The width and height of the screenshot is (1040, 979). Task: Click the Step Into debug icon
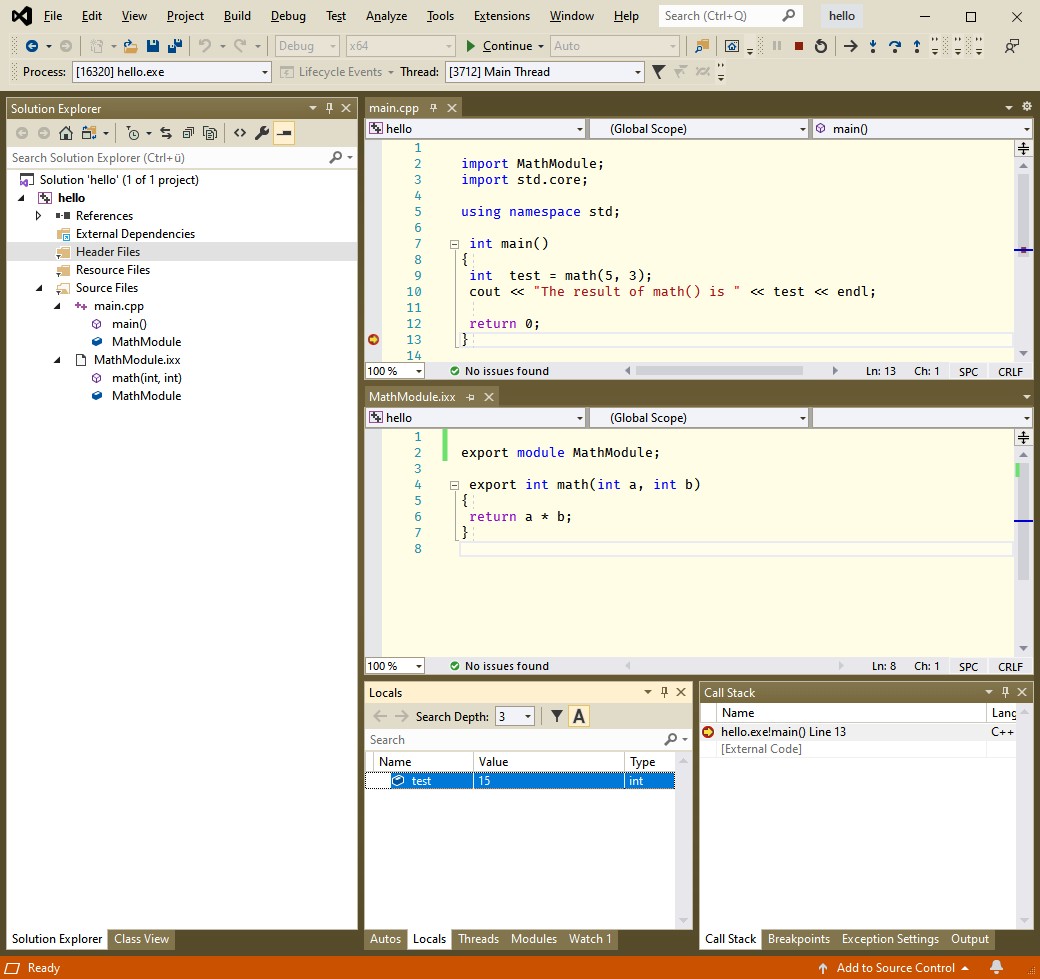click(x=873, y=46)
